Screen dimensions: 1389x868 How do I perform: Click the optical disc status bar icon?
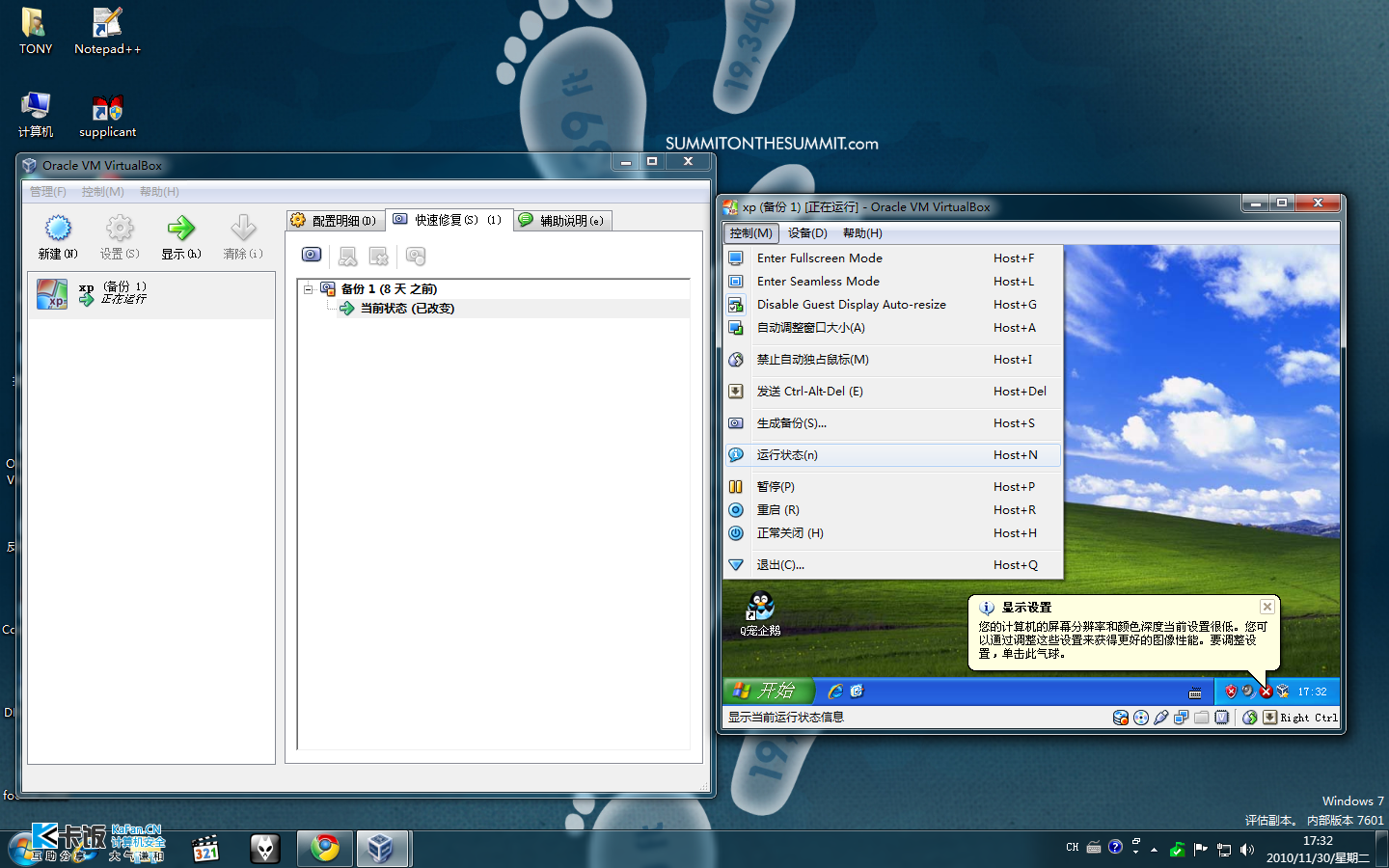1141,718
